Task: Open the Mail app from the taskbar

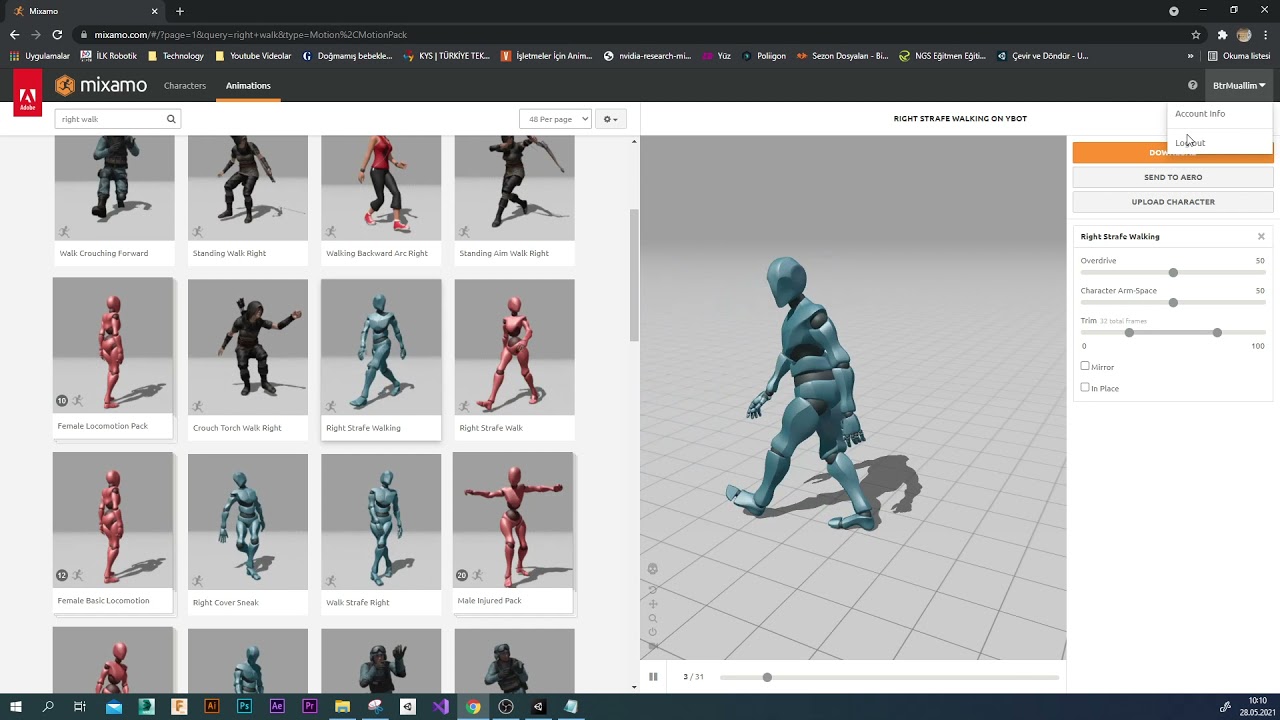Action: (x=114, y=707)
